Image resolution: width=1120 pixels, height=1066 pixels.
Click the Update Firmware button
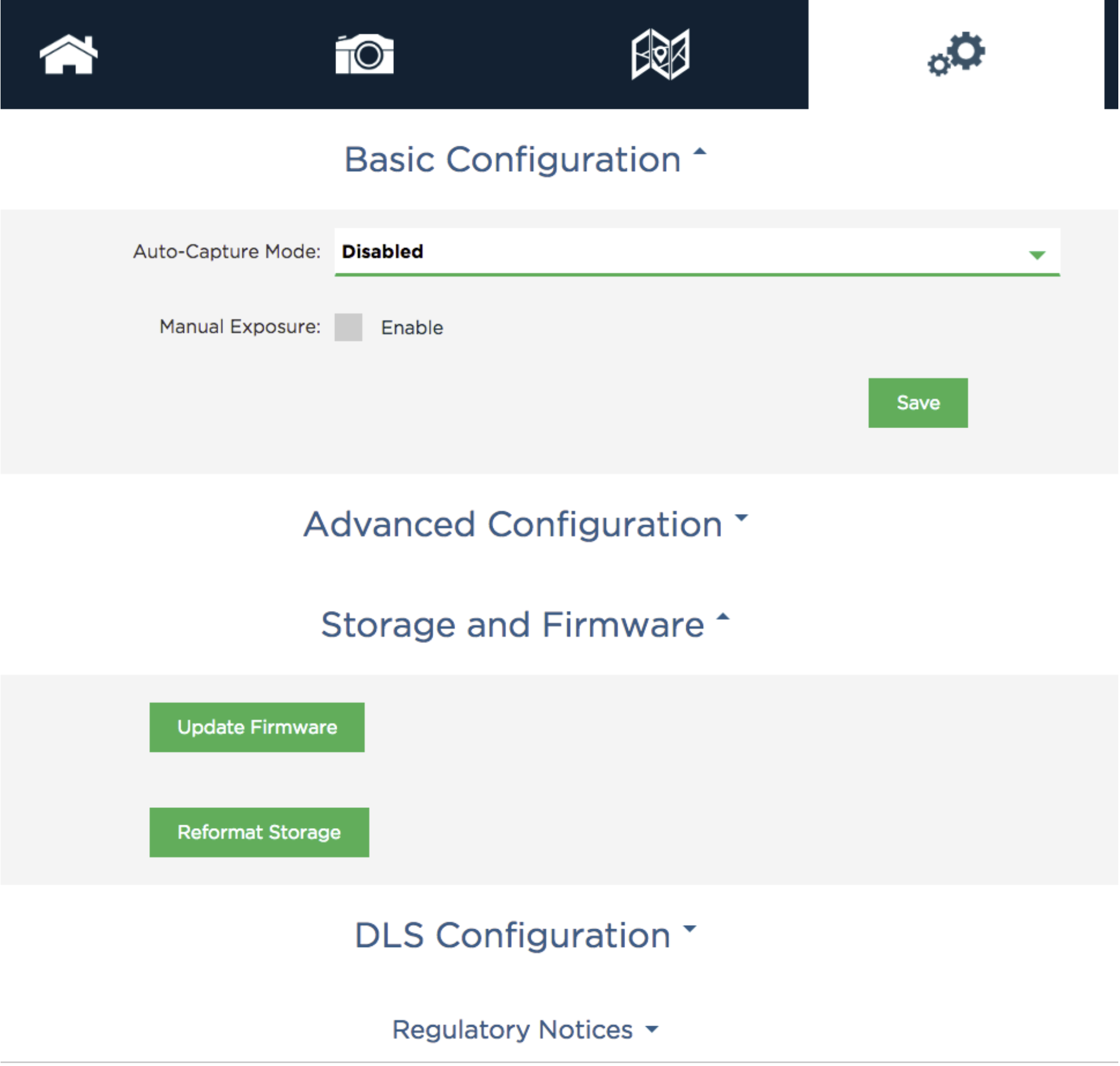258,728
